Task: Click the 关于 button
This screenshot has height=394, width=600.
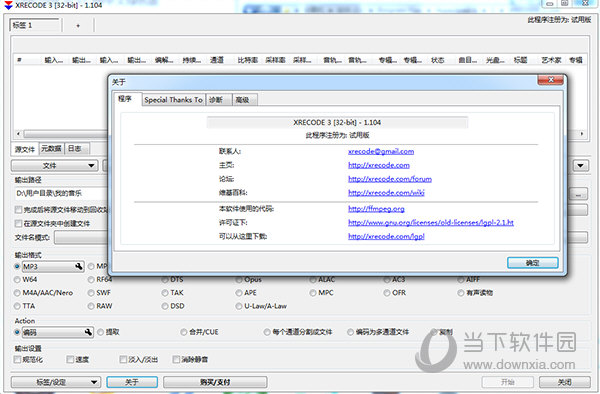Action: point(132,382)
